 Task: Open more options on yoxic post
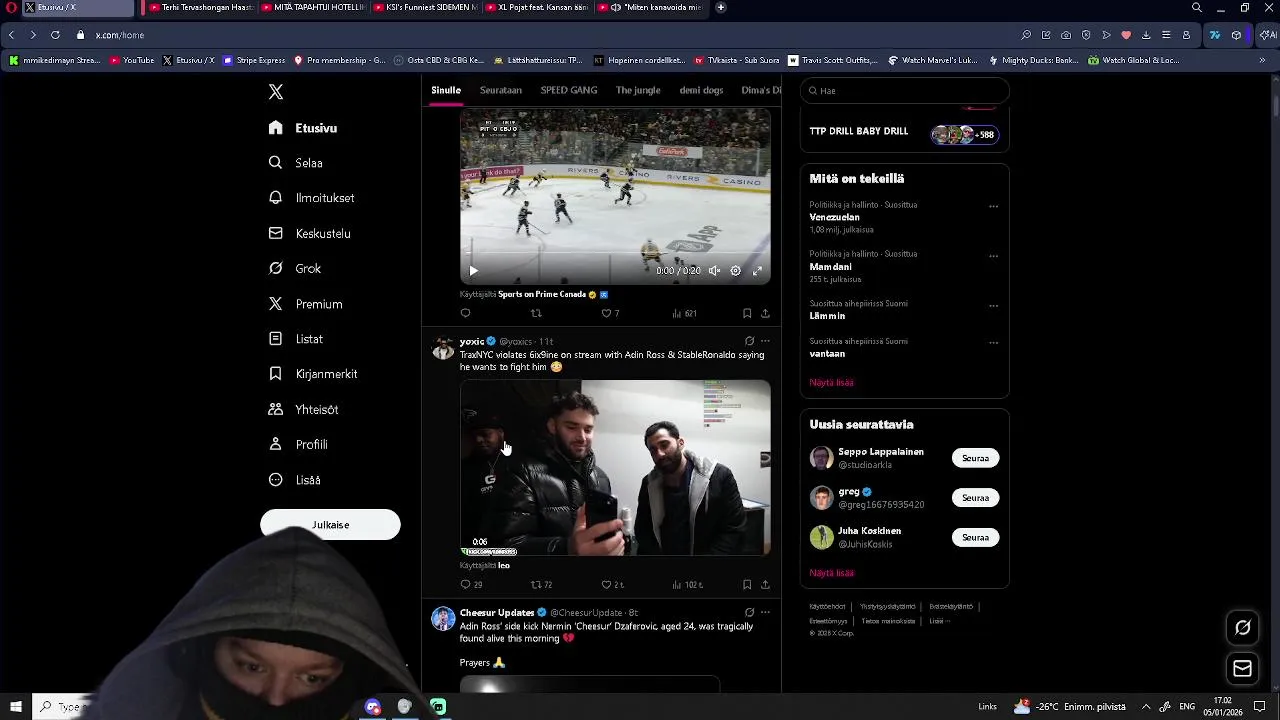pyautogui.click(x=765, y=341)
